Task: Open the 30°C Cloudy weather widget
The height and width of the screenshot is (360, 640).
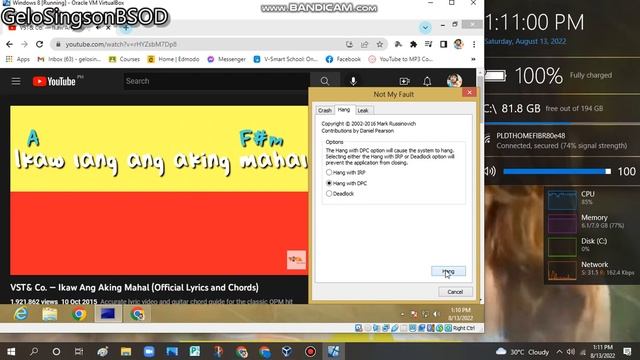Action: (x=522, y=351)
